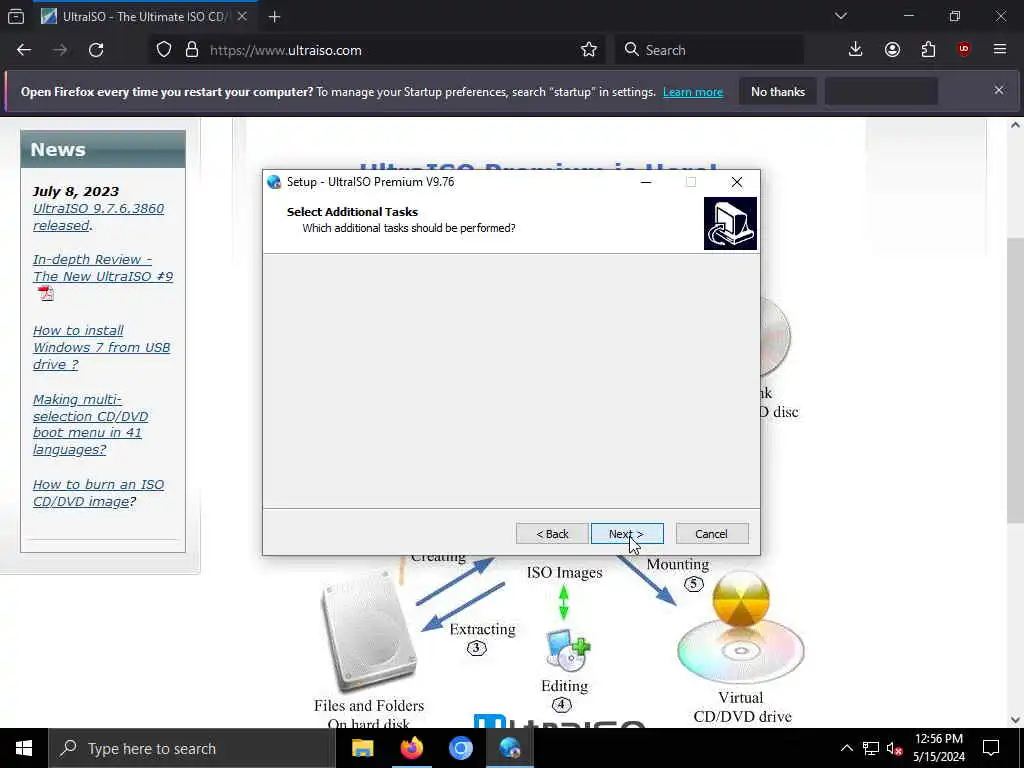This screenshot has height=768, width=1024.
Task: Show hidden system tray icons
Action: (846, 748)
